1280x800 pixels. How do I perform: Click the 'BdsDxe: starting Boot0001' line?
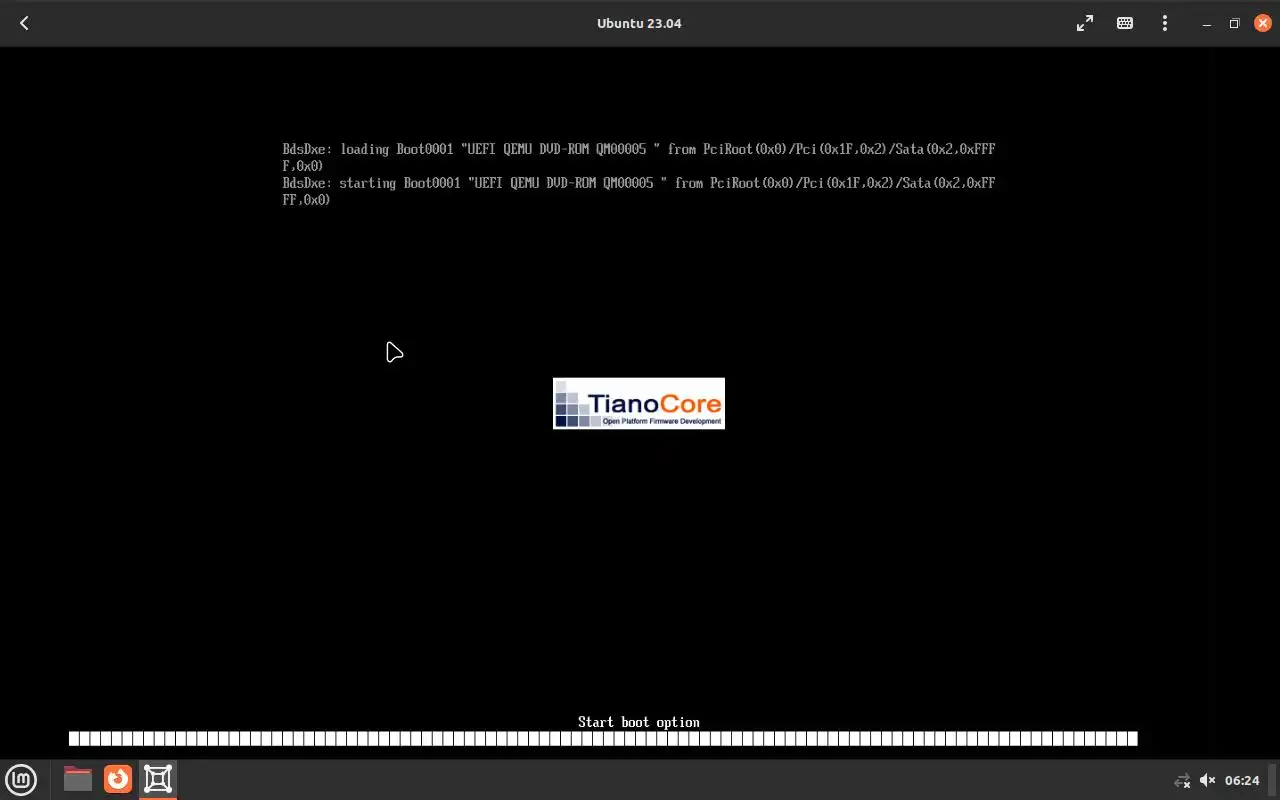click(x=639, y=191)
